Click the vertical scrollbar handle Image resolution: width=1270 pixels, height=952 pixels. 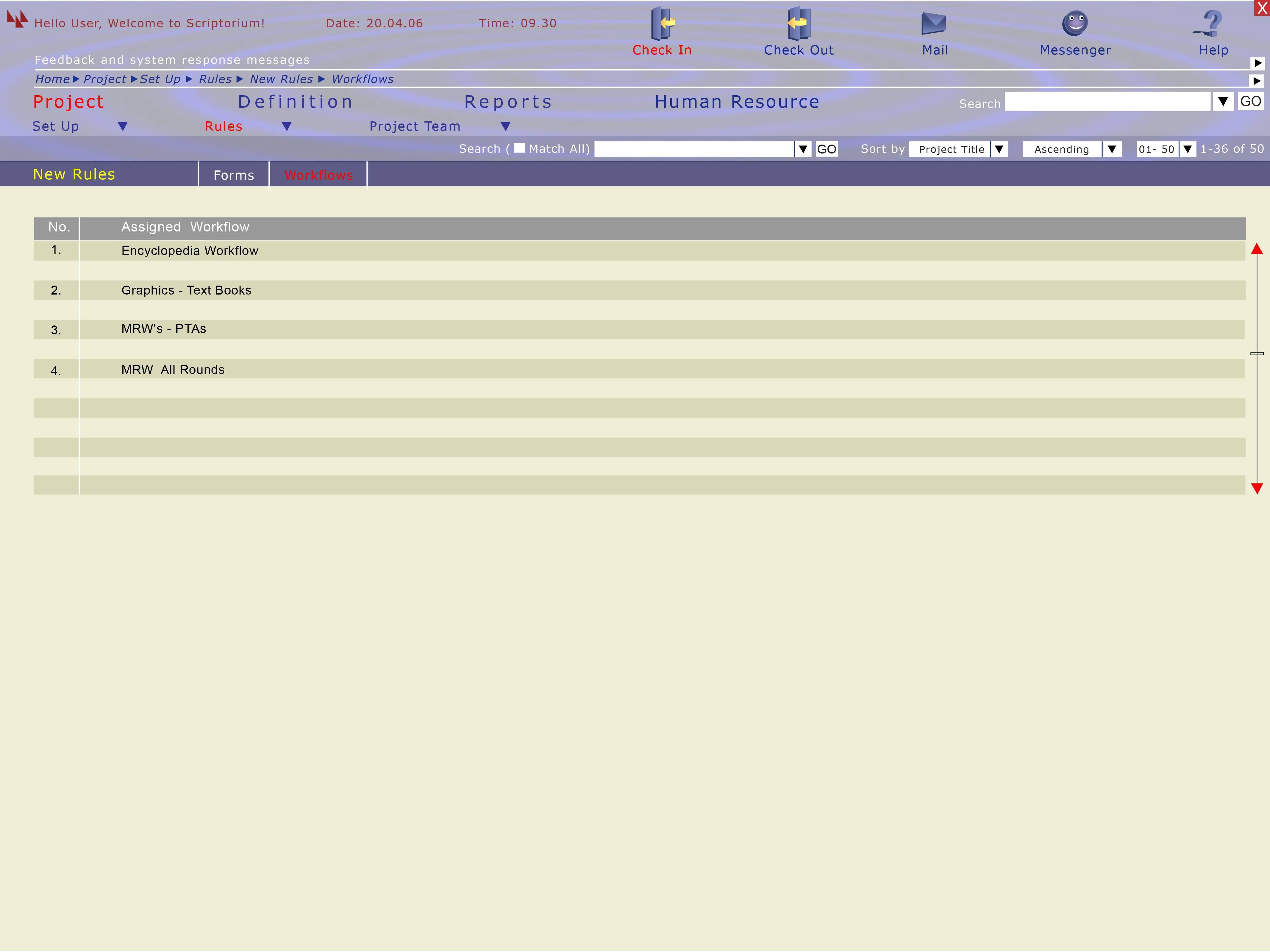[x=1257, y=353]
